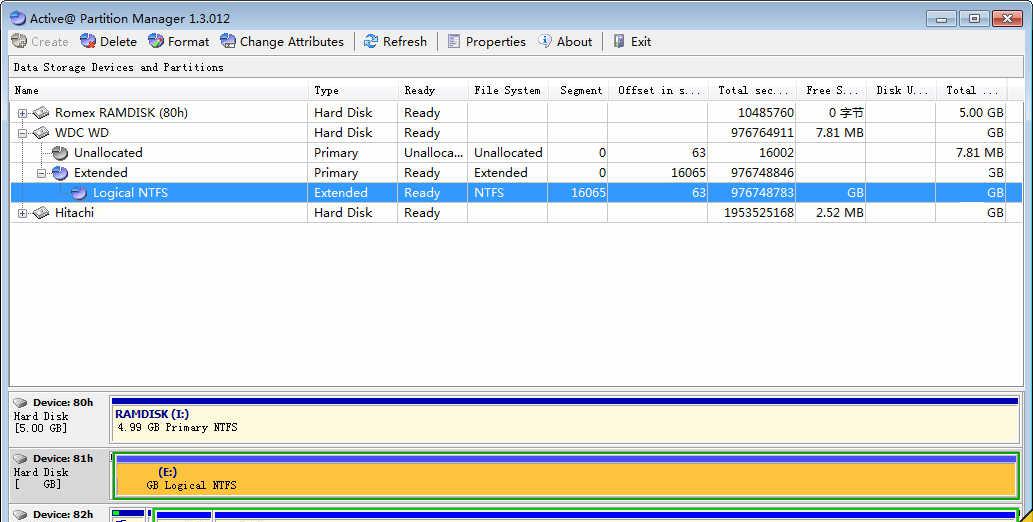Click the Active@ Partition Manager title bar icon
1033x522 pixels.
[18, 18]
